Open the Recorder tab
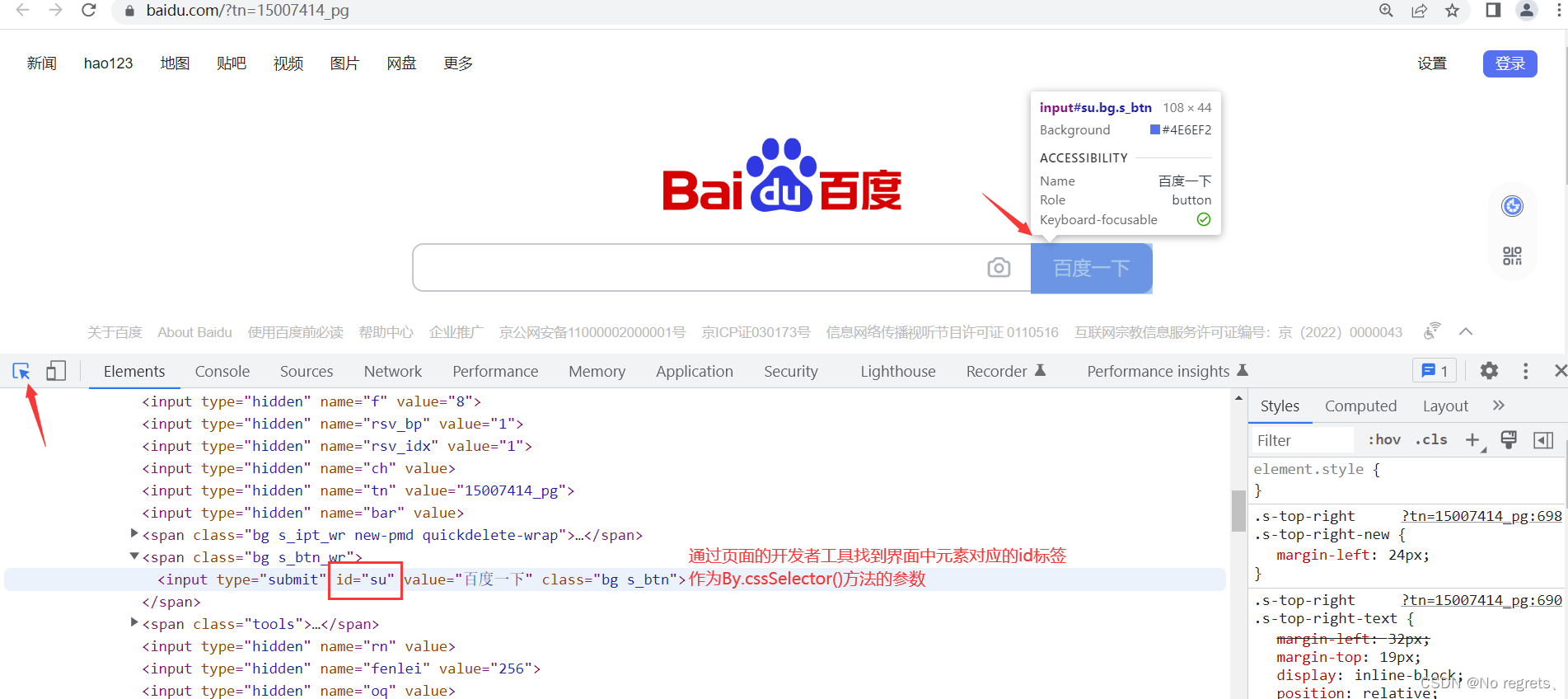The image size is (1568, 699). (x=1005, y=372)
